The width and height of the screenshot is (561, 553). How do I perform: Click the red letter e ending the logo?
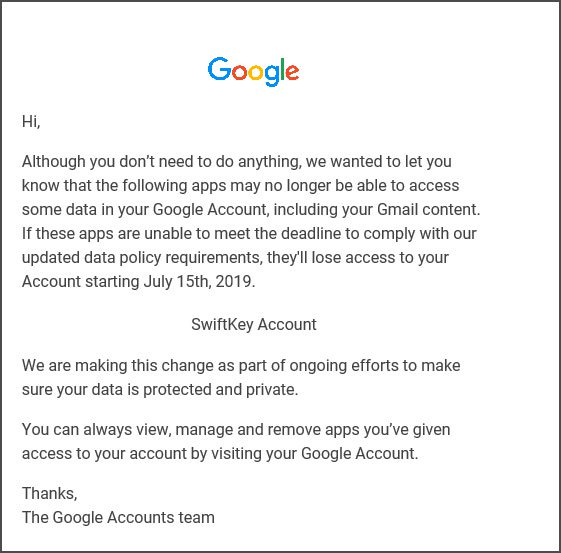[293, 72]
